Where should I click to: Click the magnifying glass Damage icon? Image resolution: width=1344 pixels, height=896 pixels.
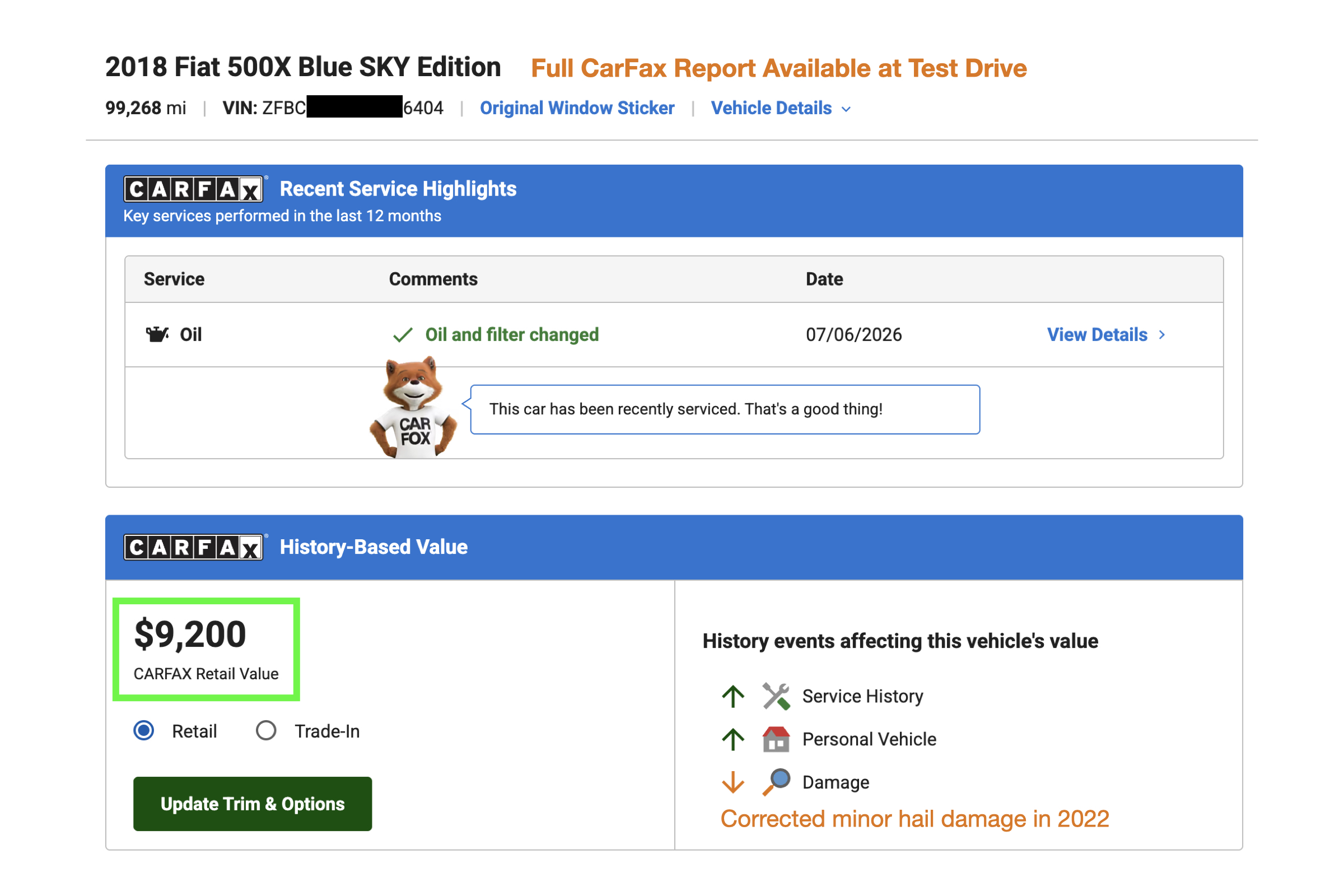776,782
